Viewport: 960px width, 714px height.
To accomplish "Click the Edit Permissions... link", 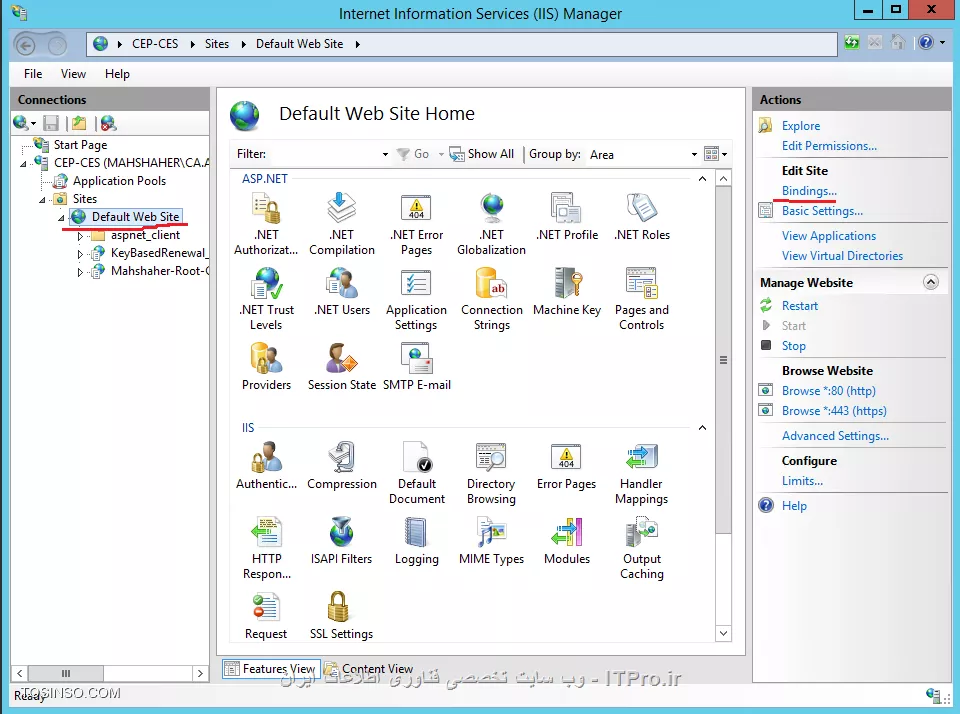I will pos(829,146).
